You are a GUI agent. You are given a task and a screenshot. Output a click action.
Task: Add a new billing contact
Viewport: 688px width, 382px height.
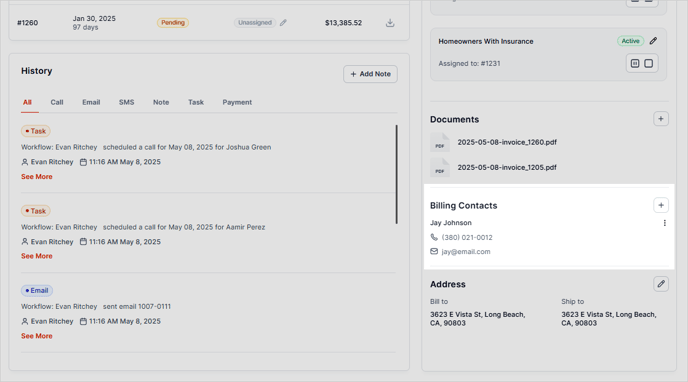click(661, 205)
